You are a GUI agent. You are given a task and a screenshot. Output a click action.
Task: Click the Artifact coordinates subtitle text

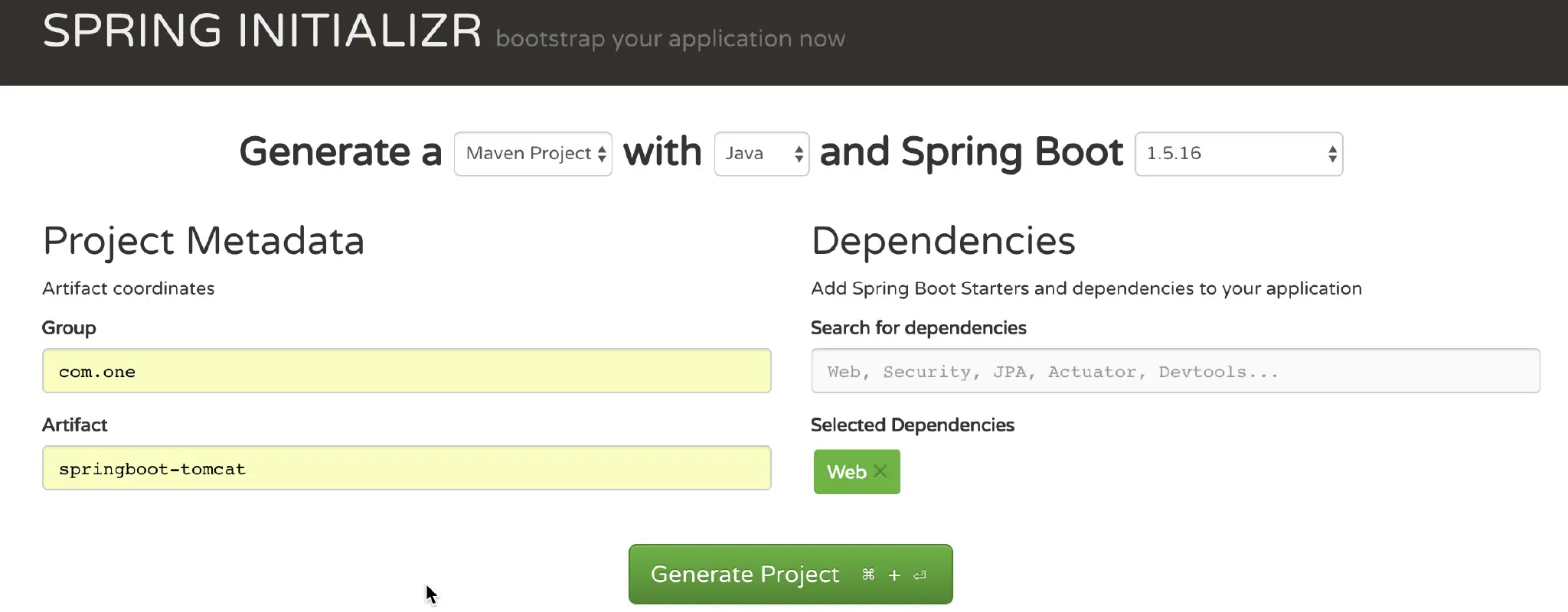point(128,288)
